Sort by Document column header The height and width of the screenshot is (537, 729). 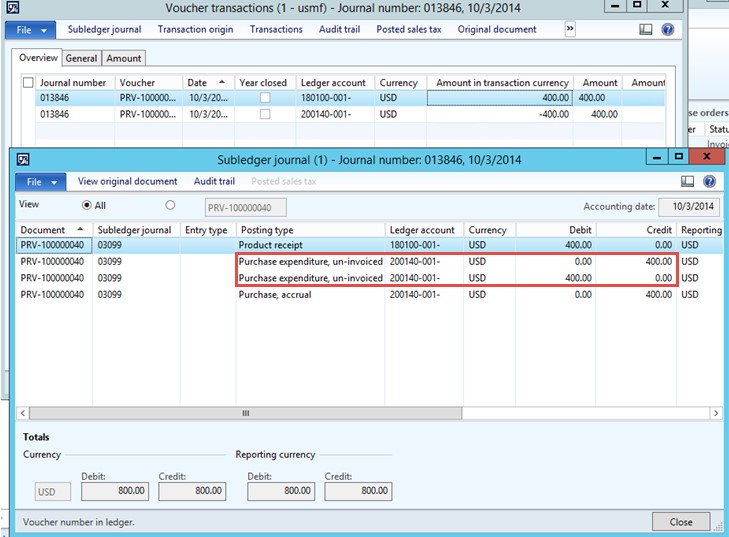tap(54, 230)
